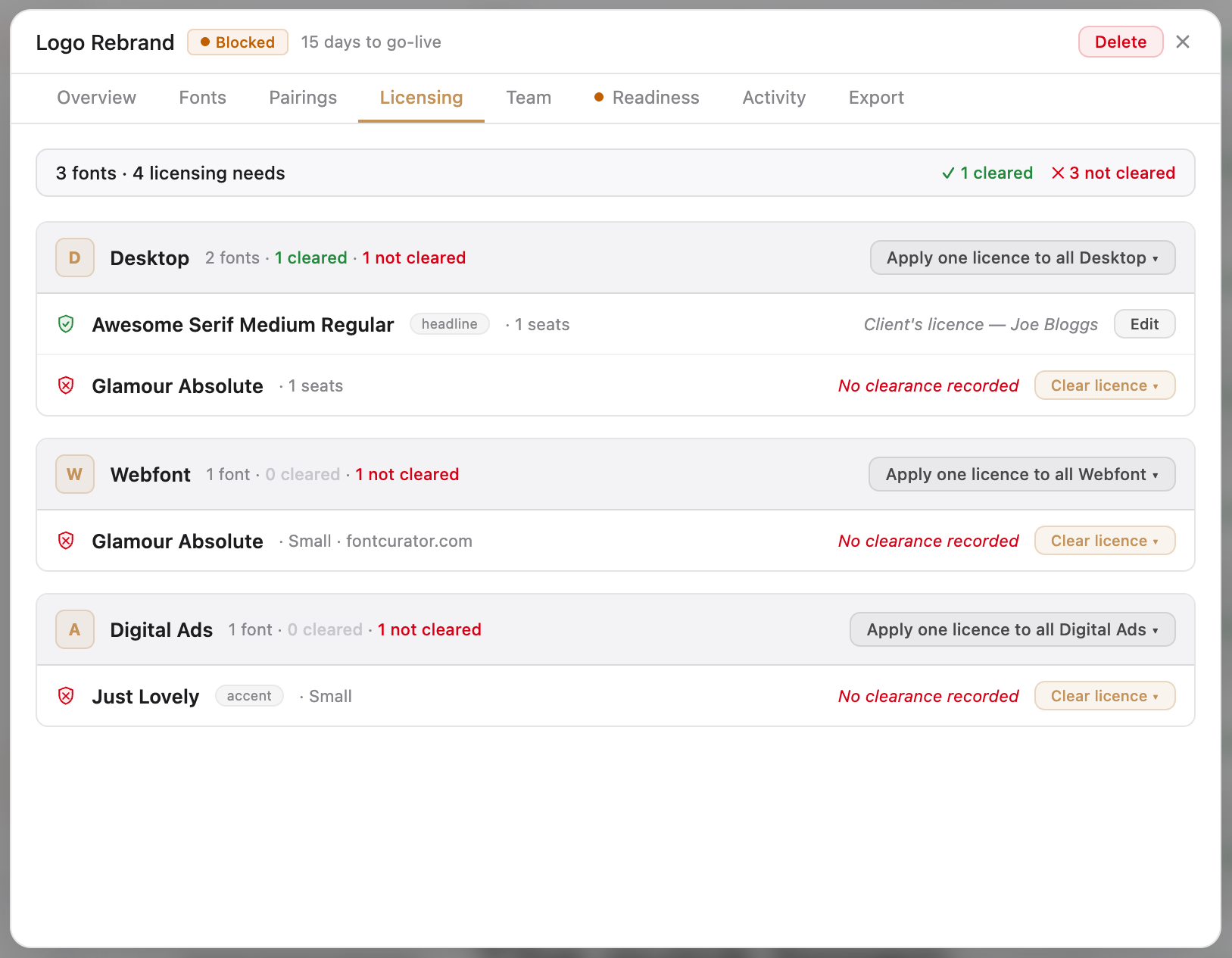Click the 'Webfont' section heading

point(151,474)
